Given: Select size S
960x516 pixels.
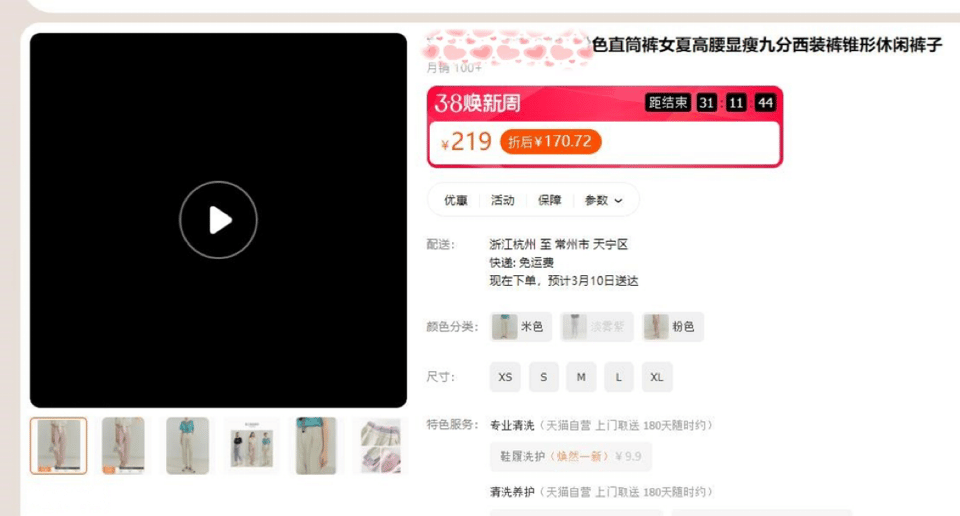Looking at the screenshot, I should [544, 377].
